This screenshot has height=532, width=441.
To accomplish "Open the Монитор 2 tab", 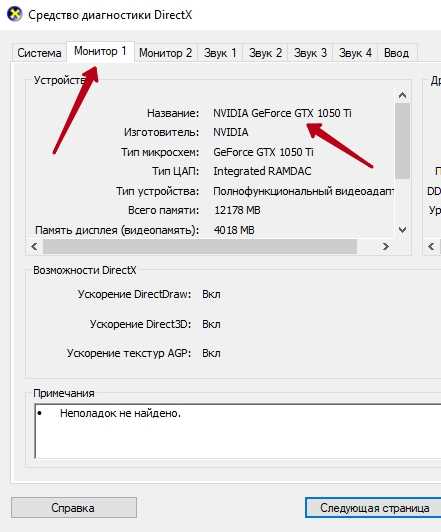I will click(x=166, y=53).
